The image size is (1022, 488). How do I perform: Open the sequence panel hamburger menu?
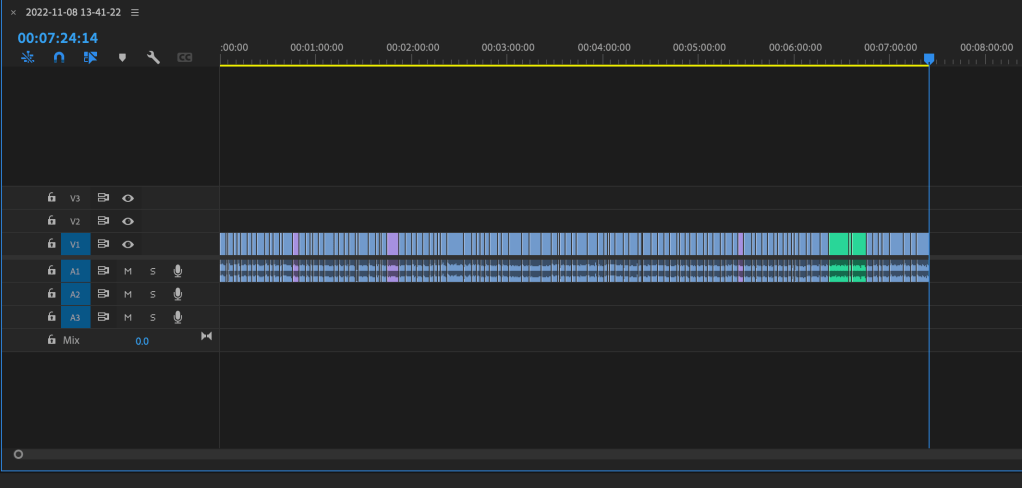pos(135,13)
